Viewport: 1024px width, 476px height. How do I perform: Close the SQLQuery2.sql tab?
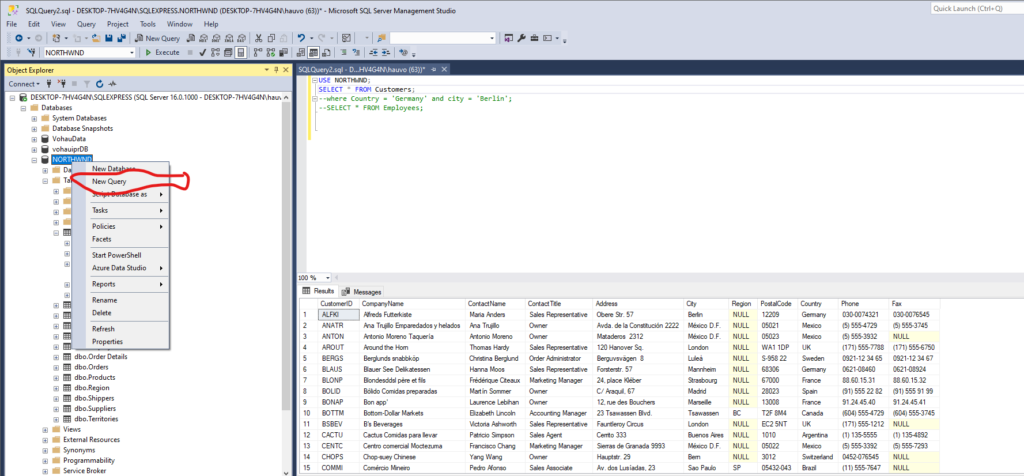tap(443, 69)
